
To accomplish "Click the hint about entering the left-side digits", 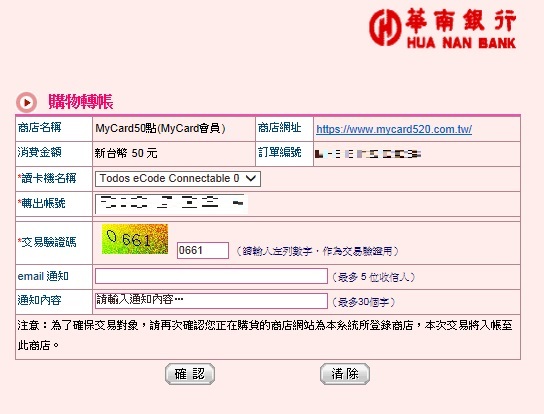I will click(317, 251).
